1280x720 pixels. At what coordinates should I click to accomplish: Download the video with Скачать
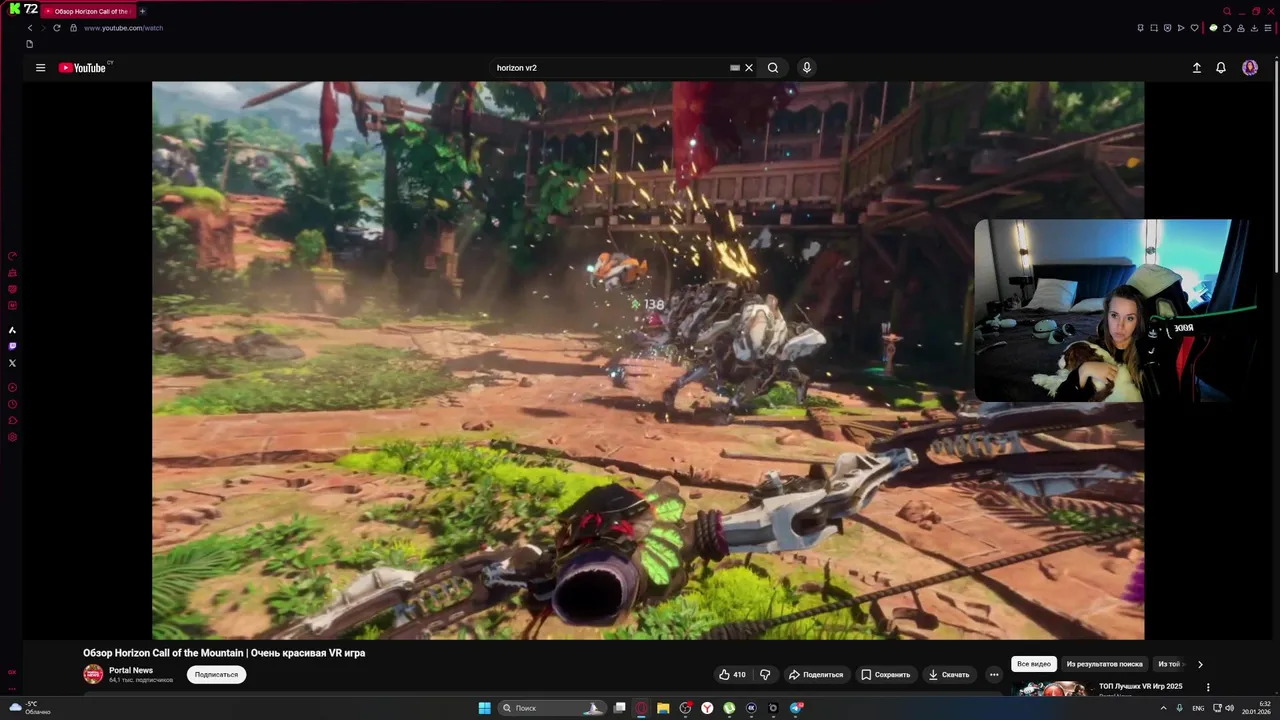point(949,675)
